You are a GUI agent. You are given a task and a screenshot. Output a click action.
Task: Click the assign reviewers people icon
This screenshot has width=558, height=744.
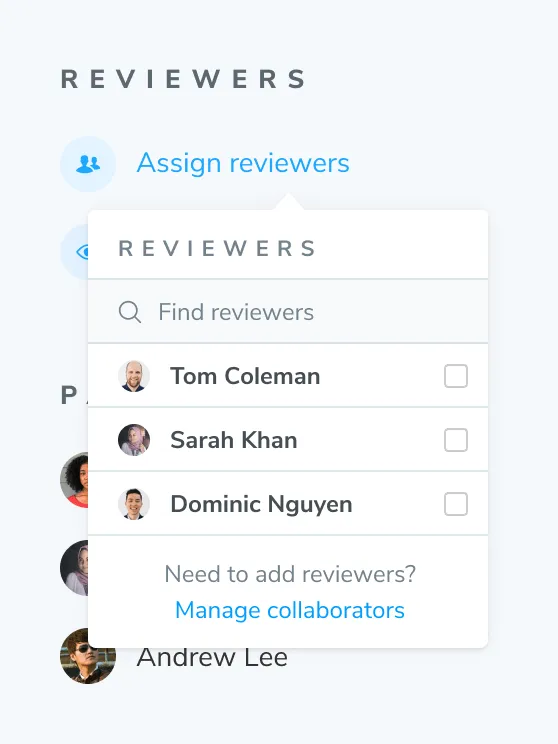coord(88,164)
